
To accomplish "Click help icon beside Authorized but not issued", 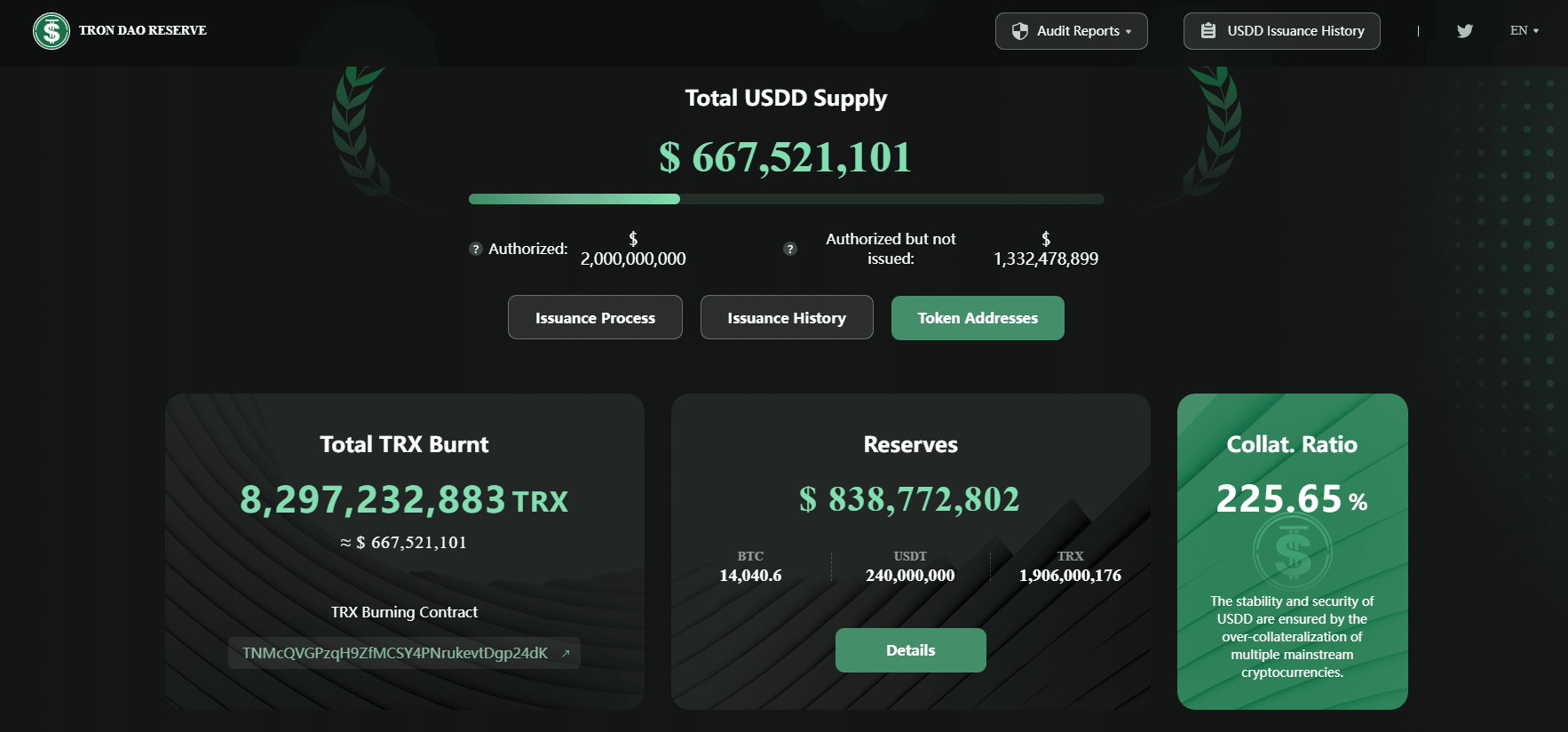I will tap(790, 249).
